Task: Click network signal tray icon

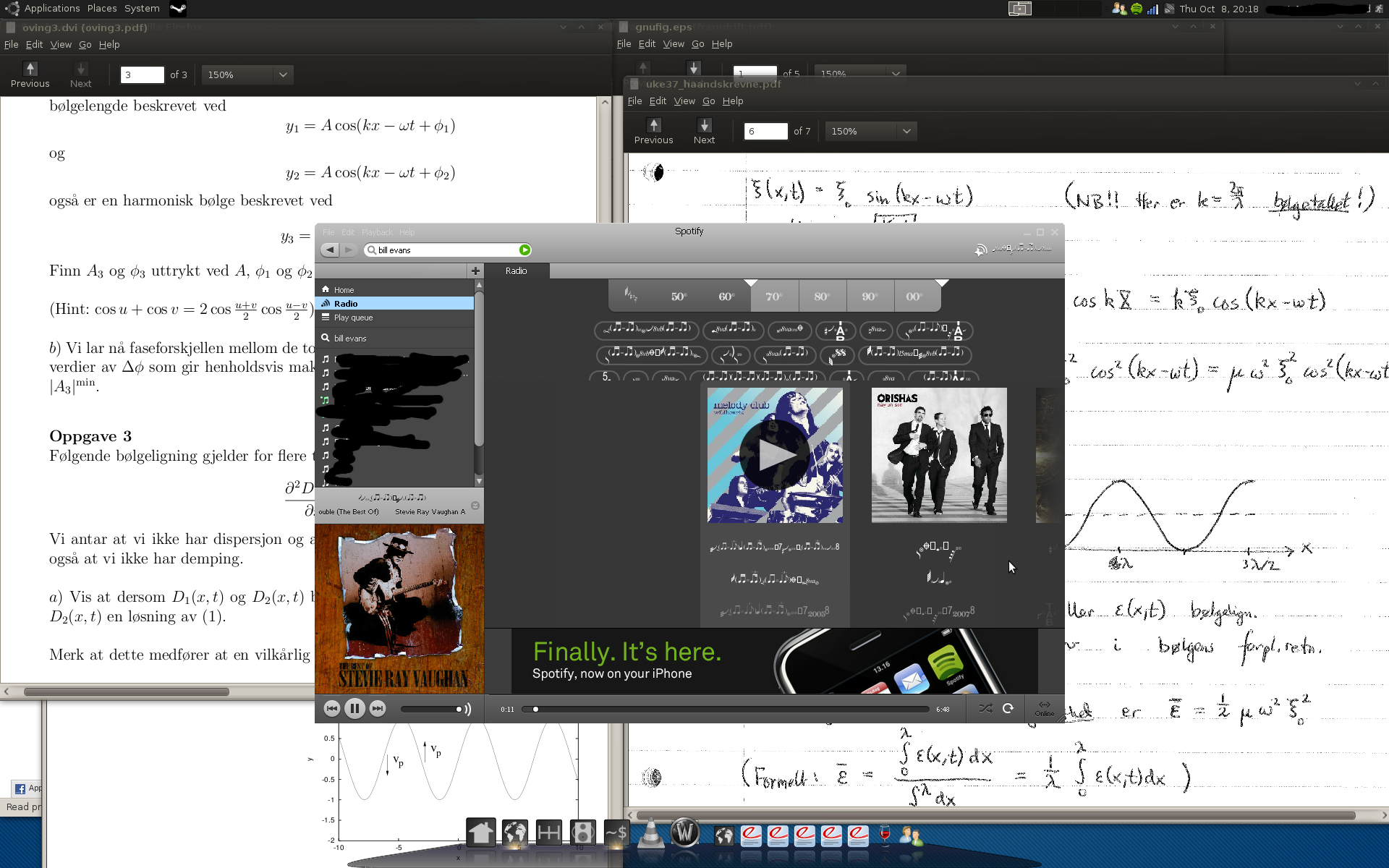Action: (x=1152, y=9)
